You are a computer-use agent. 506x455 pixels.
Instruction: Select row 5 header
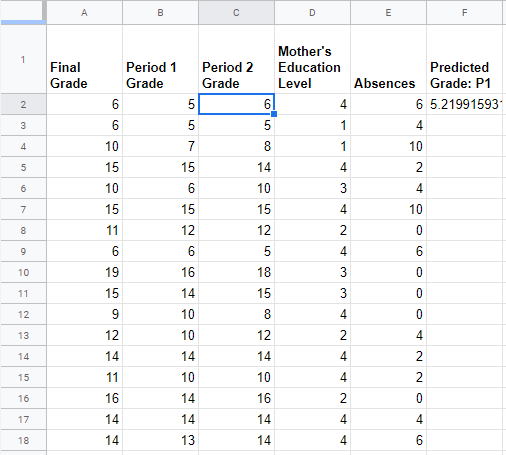23,167
